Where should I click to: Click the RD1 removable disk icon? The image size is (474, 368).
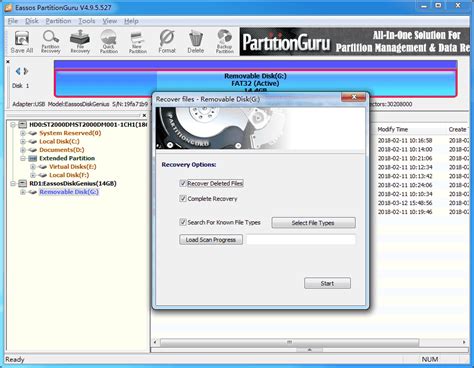(x=22, y=183)
